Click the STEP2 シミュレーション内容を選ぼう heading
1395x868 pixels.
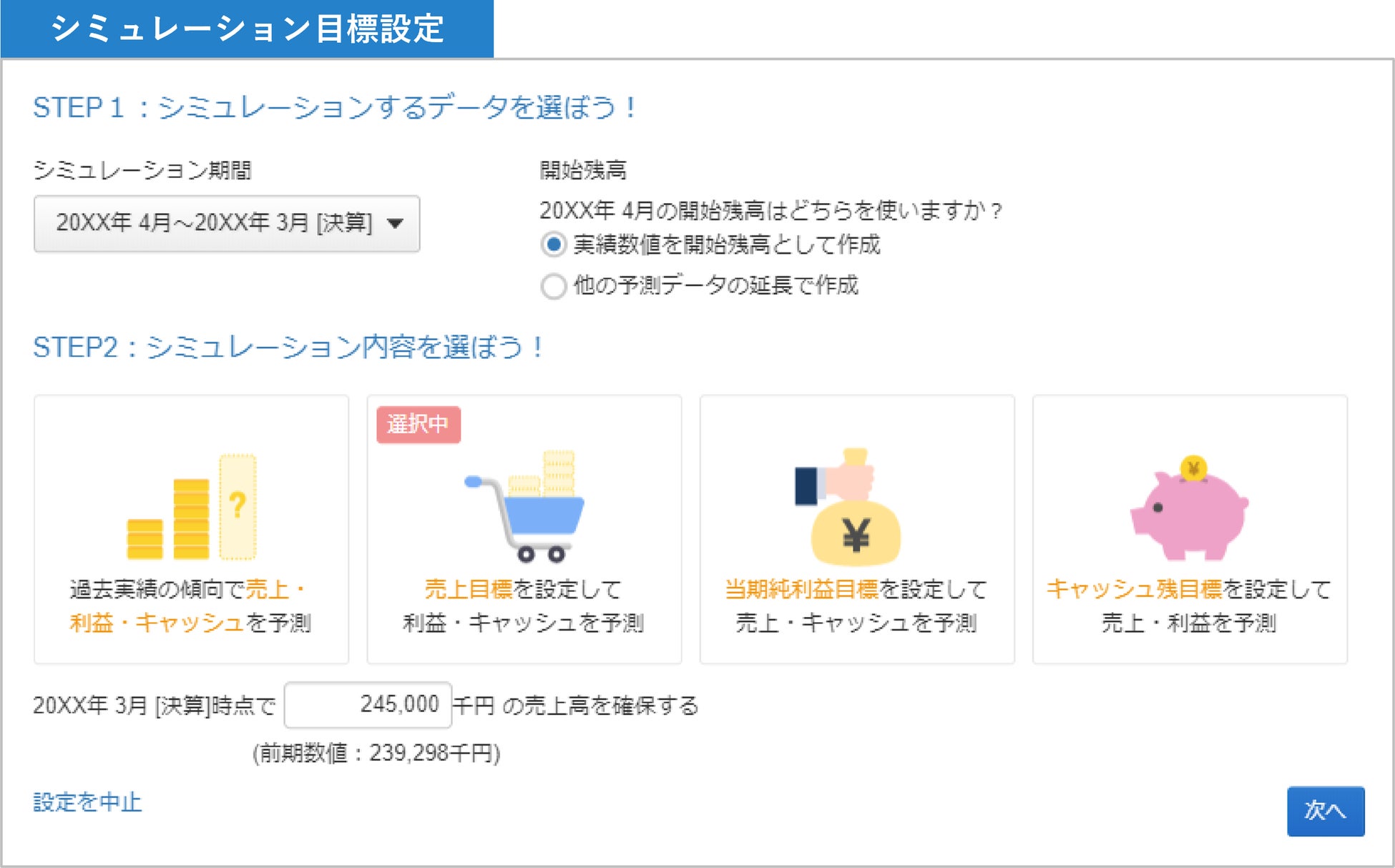click(x=288, y=347)
